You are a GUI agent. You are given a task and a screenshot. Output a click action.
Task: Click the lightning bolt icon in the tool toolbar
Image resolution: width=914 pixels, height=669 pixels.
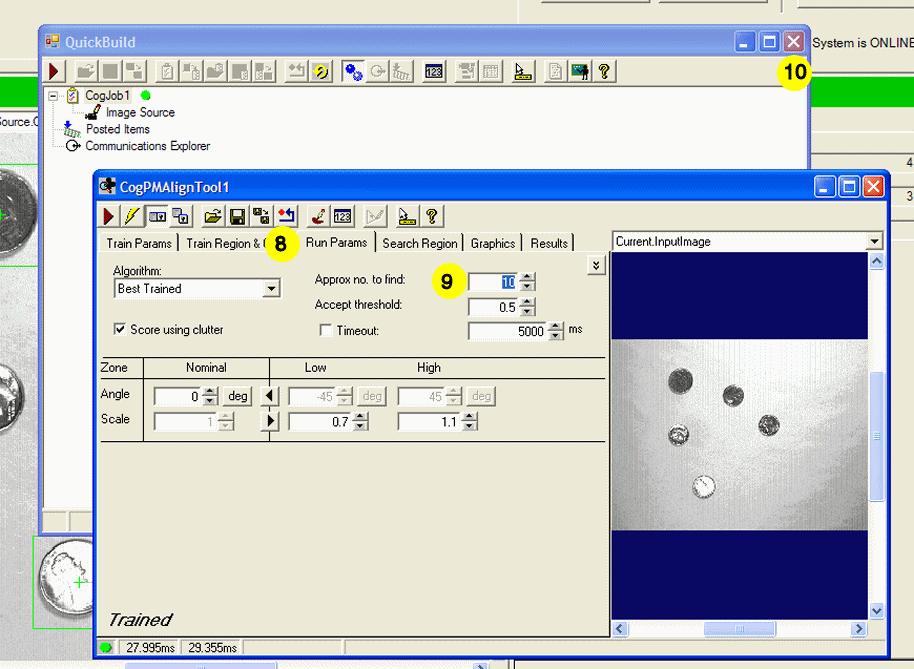(x=132, y=216)
